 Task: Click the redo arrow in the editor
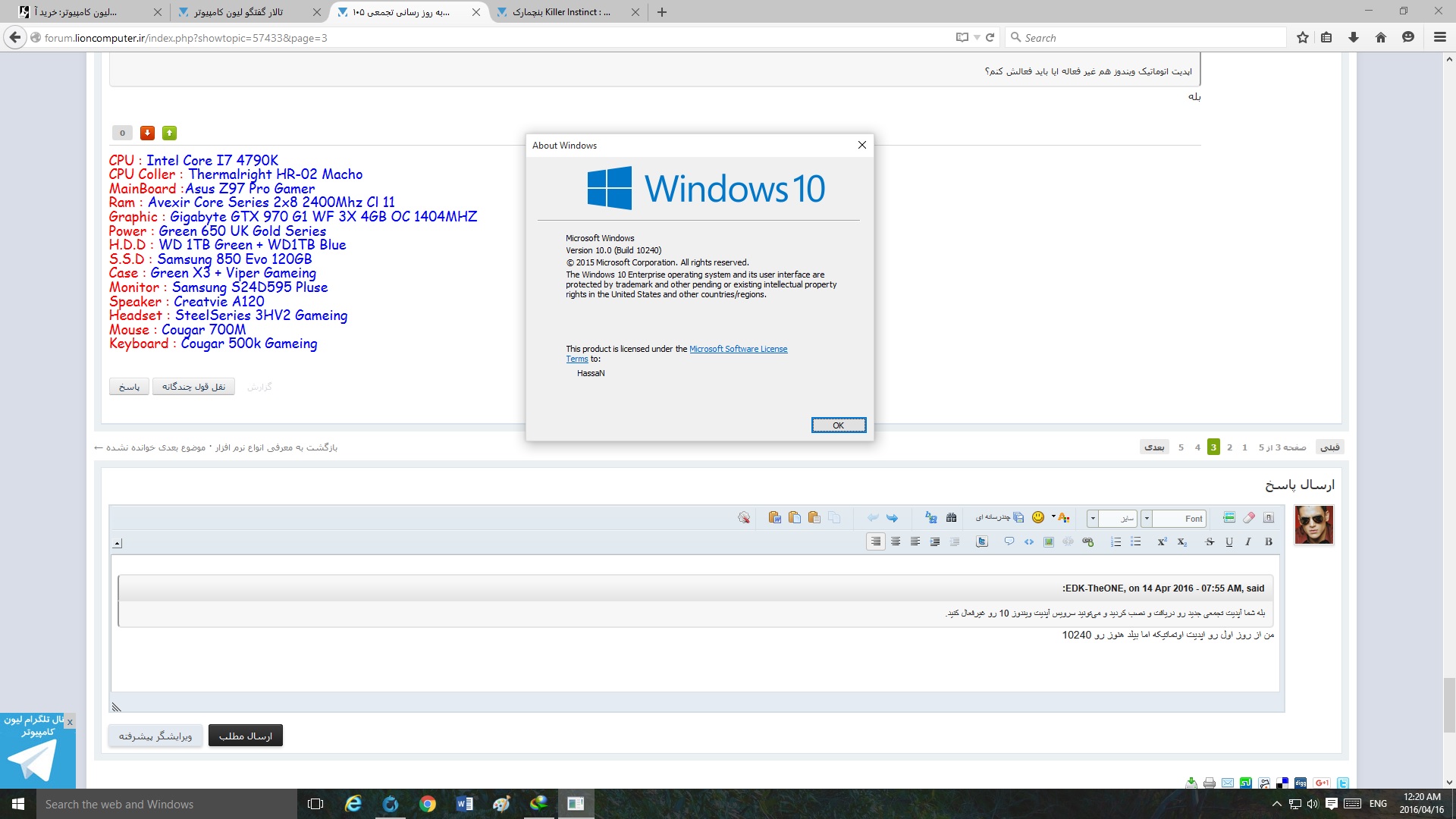(892, 517)
